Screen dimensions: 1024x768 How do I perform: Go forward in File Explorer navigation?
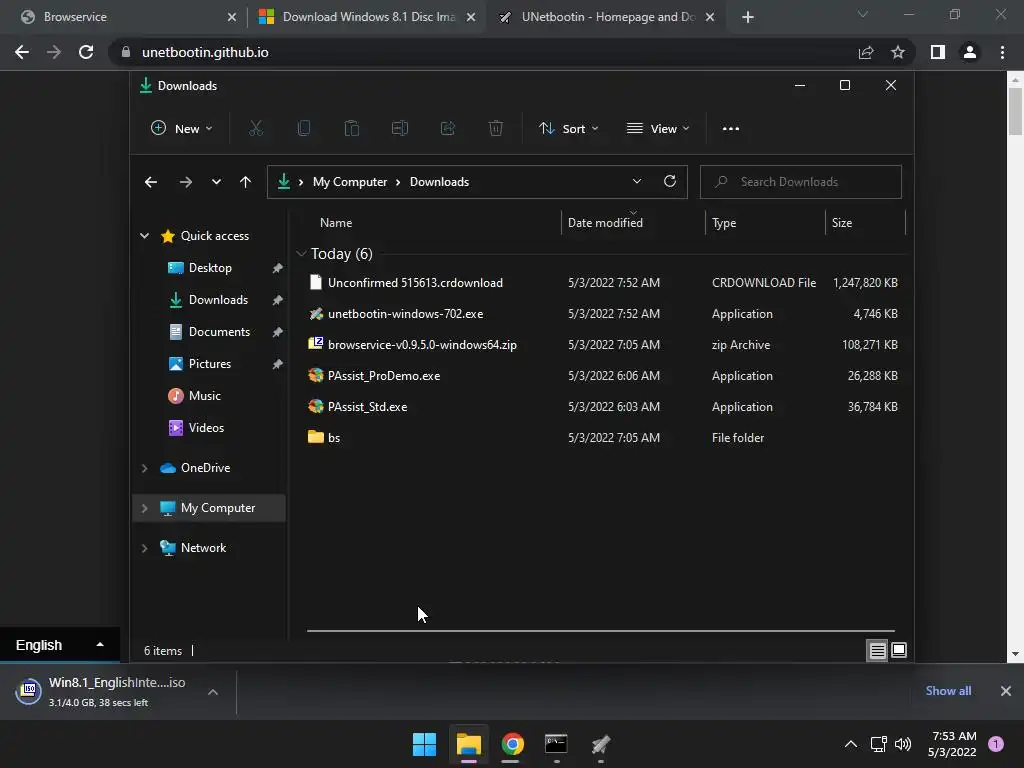click(x=186, y=182)
